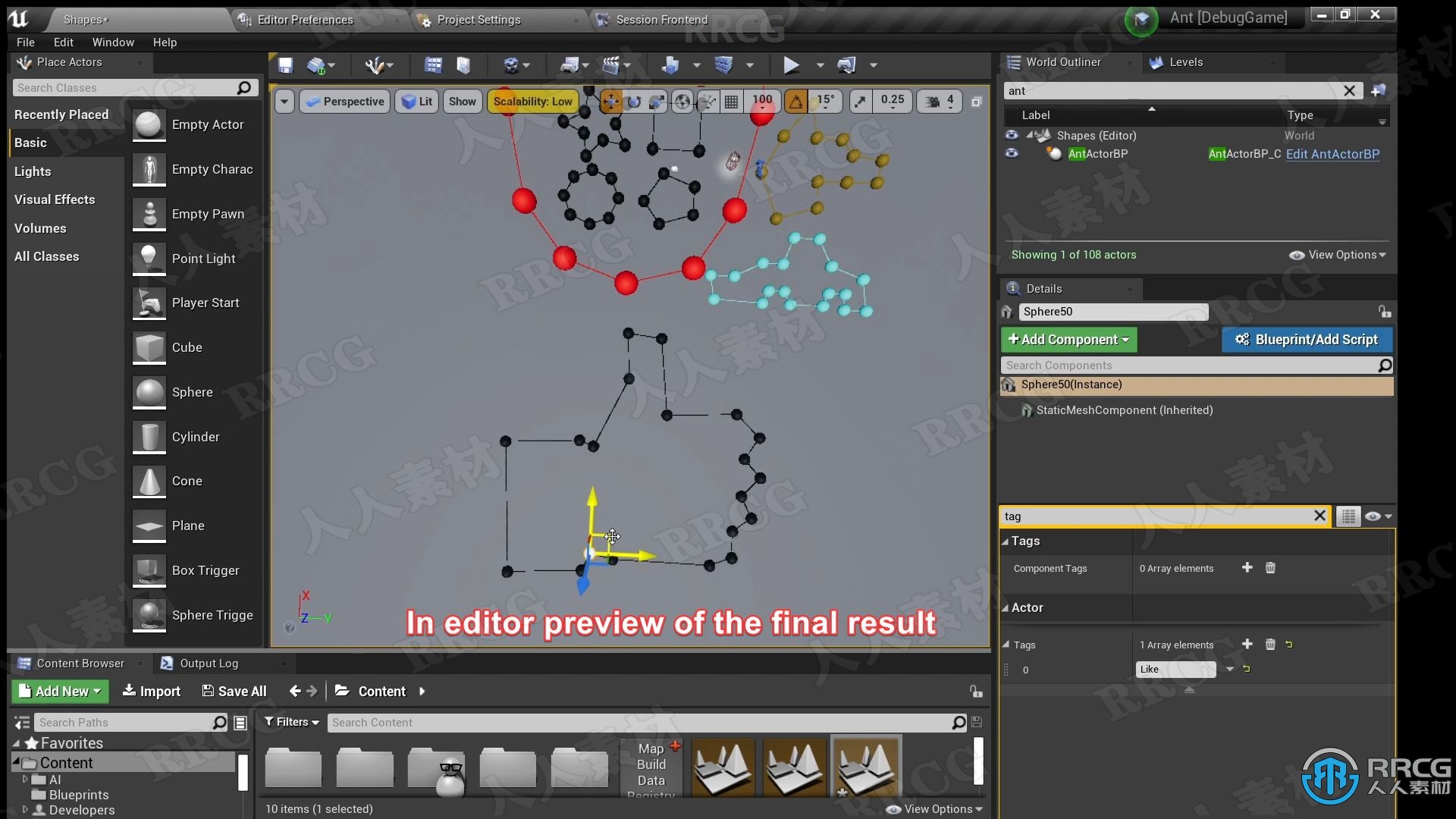Open options dropdown next to 'Like' tag
This screenshot has width=1456, height=819.
1229,669
